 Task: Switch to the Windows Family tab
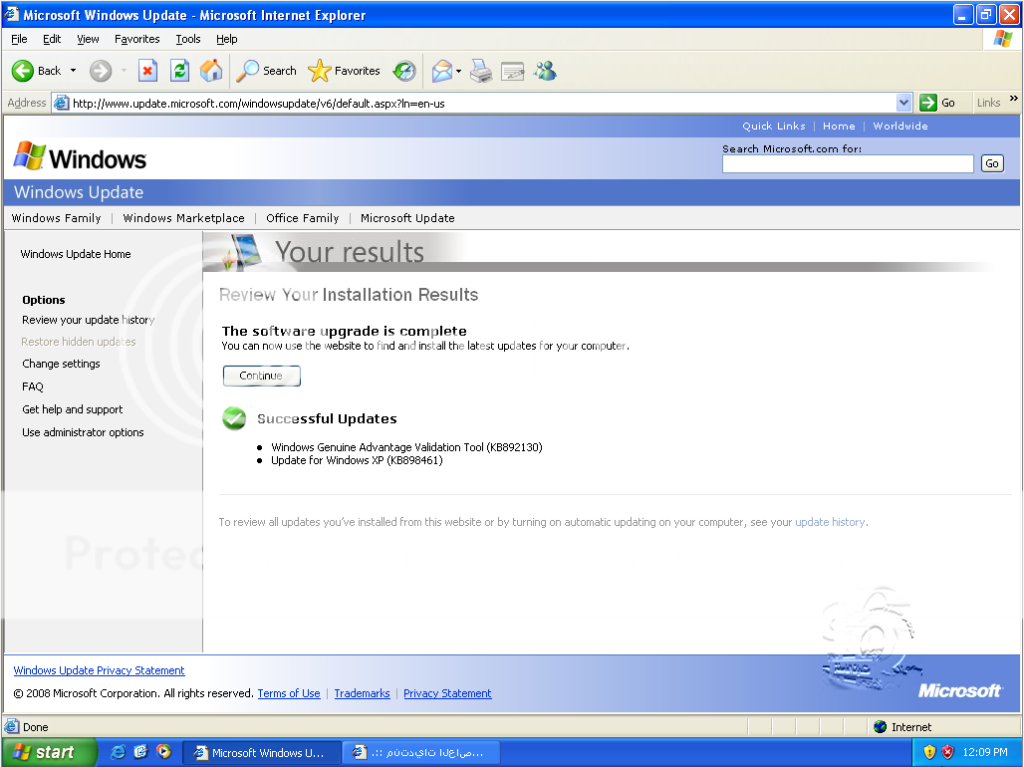(56, 218)
